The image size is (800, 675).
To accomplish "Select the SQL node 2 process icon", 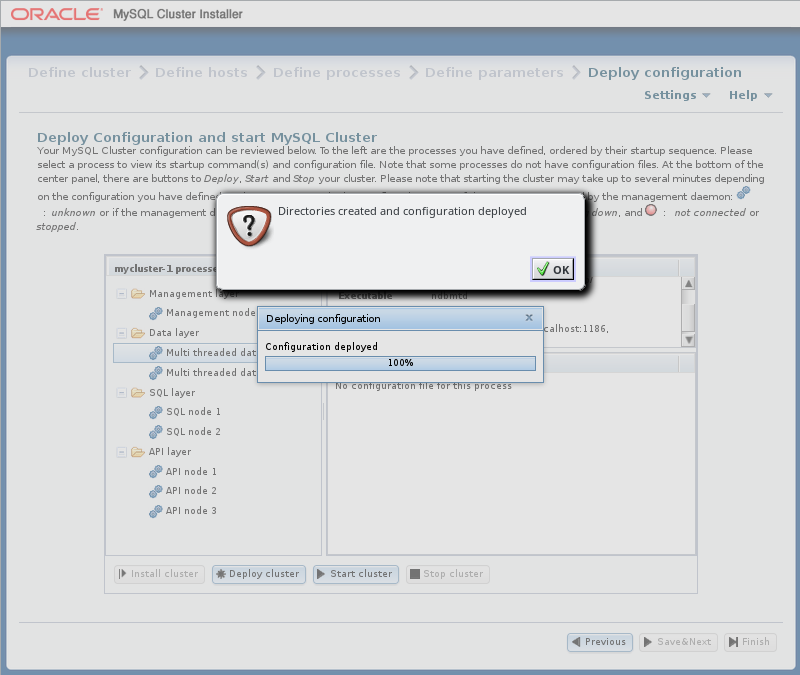I will tap(155, 432).
